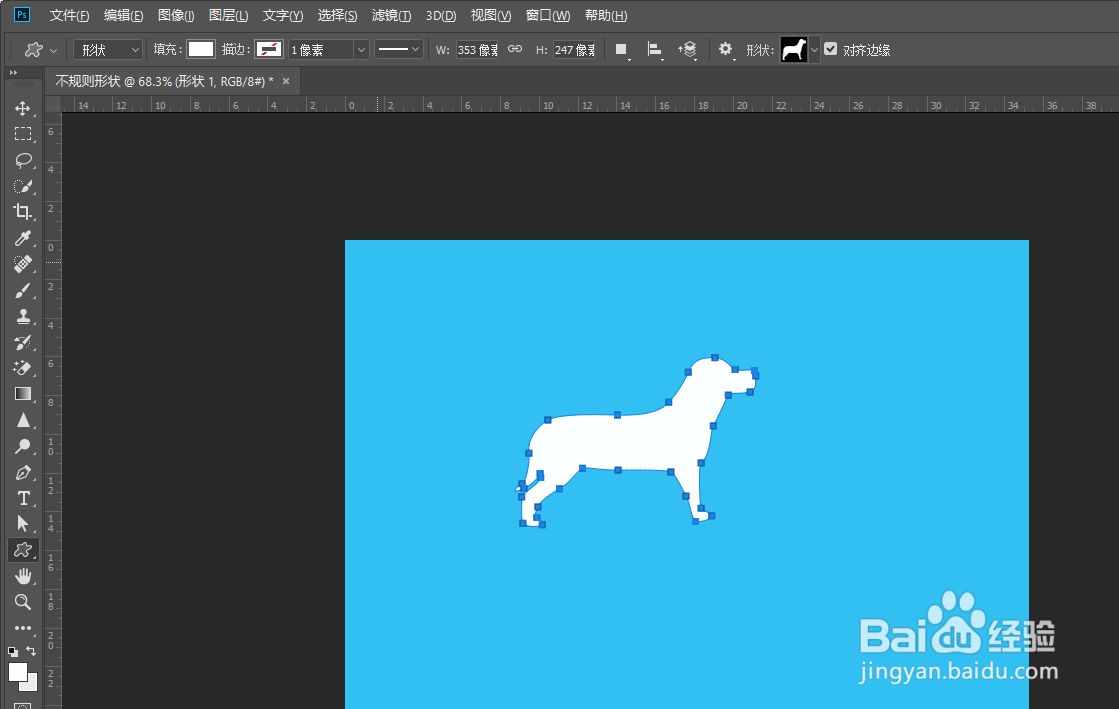Open the tool preset picker
Screen dimensions: 1119x709
[x=41, y=49]
